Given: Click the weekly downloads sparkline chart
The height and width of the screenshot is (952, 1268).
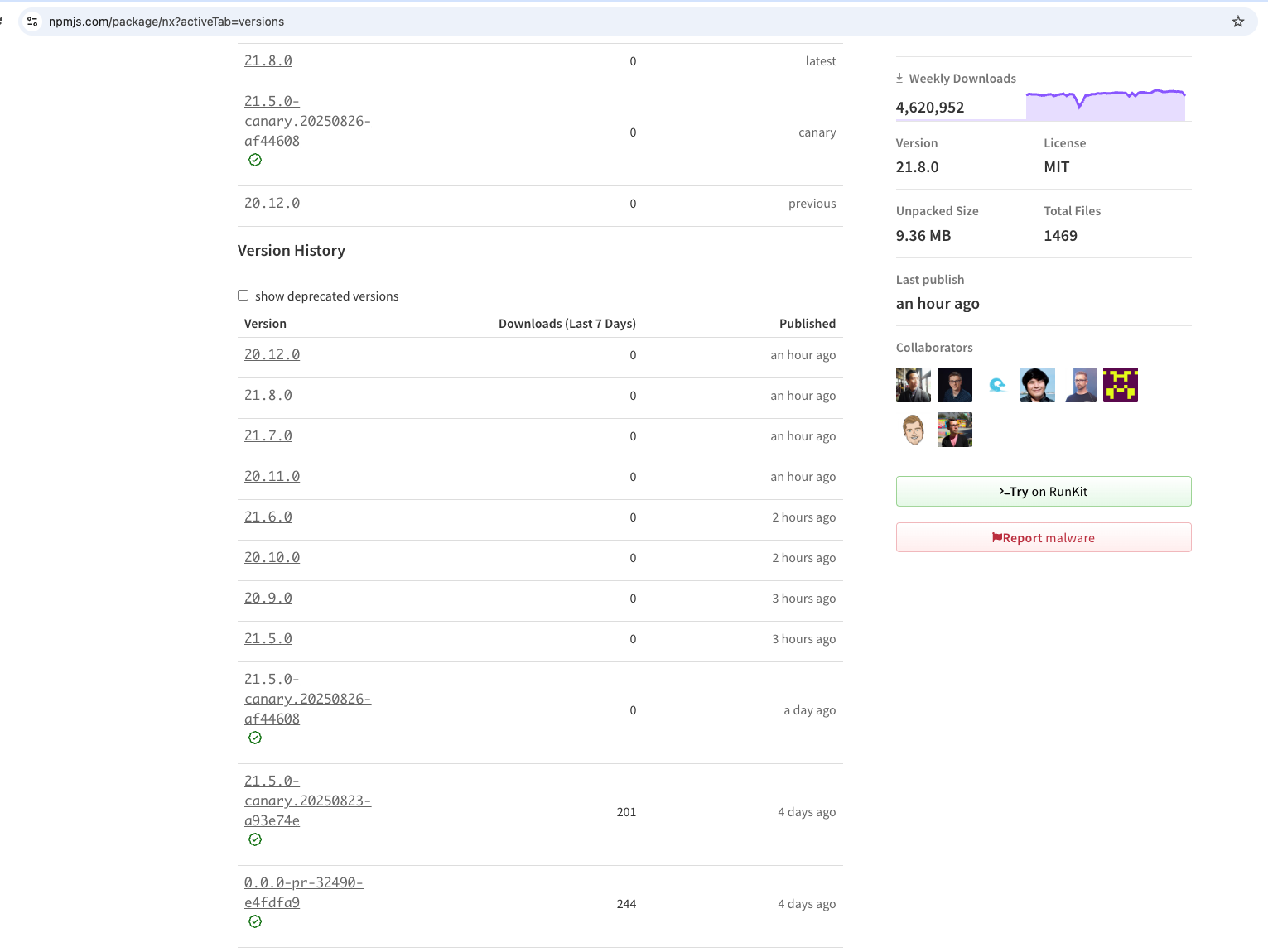Looking at the screenshot, I should 1106,104.
